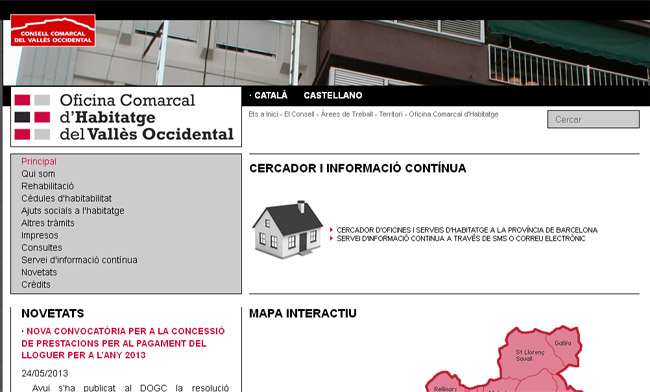Click the Cercador i informació contínua heading
Screen dimensions: 650x392
358,168
